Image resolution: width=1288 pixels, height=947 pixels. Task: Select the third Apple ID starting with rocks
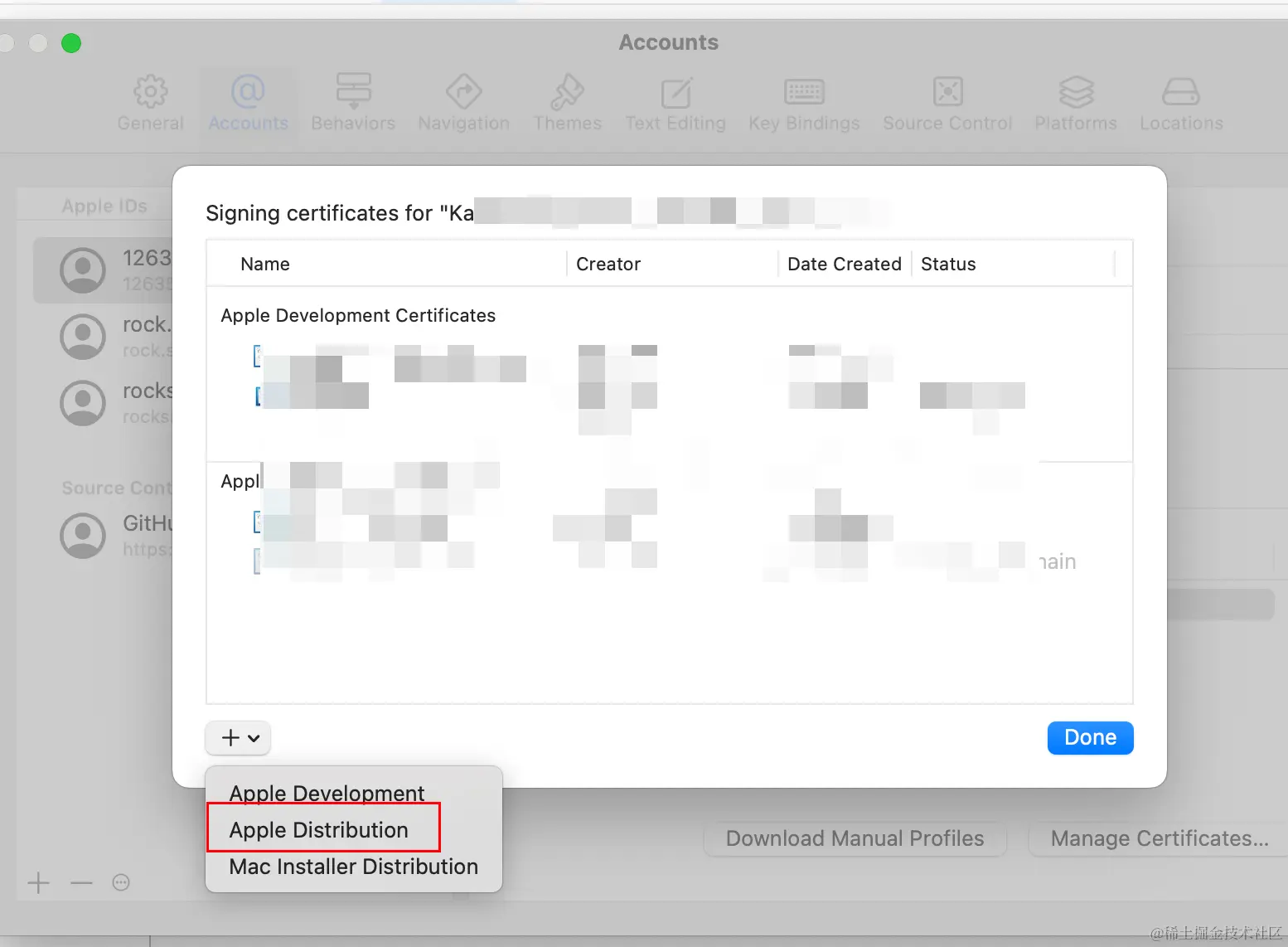pyautogui.click(x=103, y=403)
